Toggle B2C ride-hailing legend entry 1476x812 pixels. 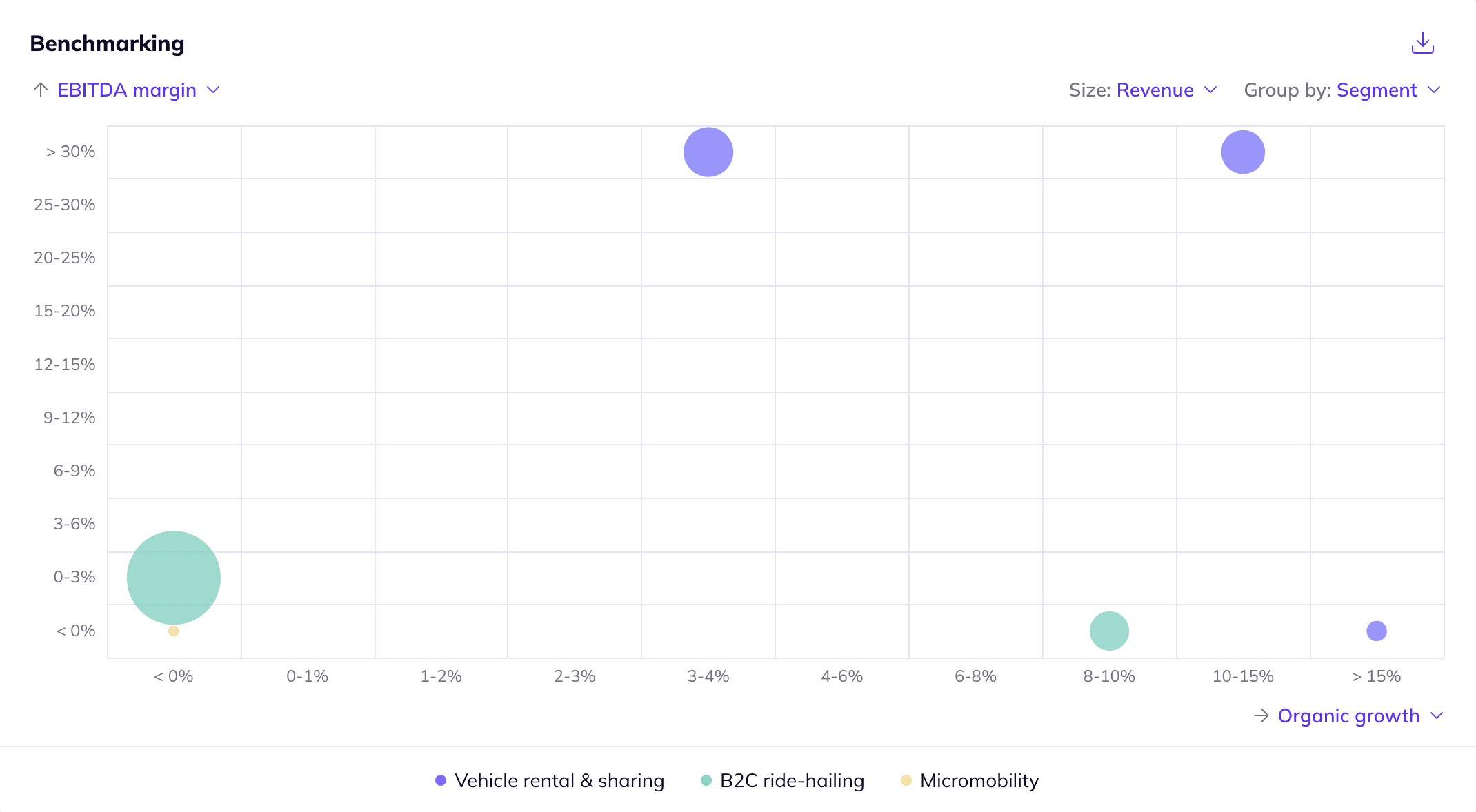[x=791, y=780]
